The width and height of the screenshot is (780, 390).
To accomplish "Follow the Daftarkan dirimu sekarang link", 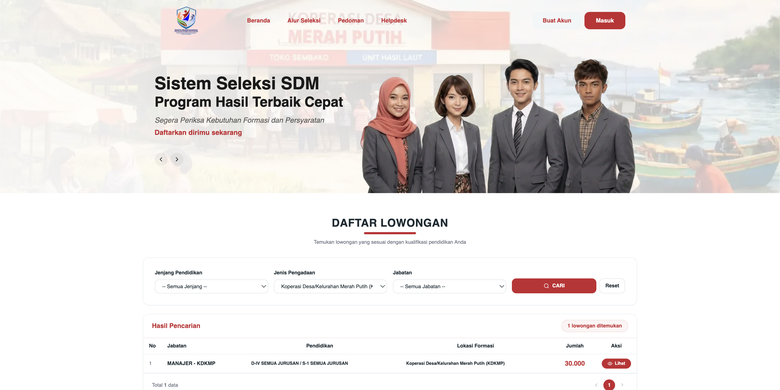I will pos(198,133).
